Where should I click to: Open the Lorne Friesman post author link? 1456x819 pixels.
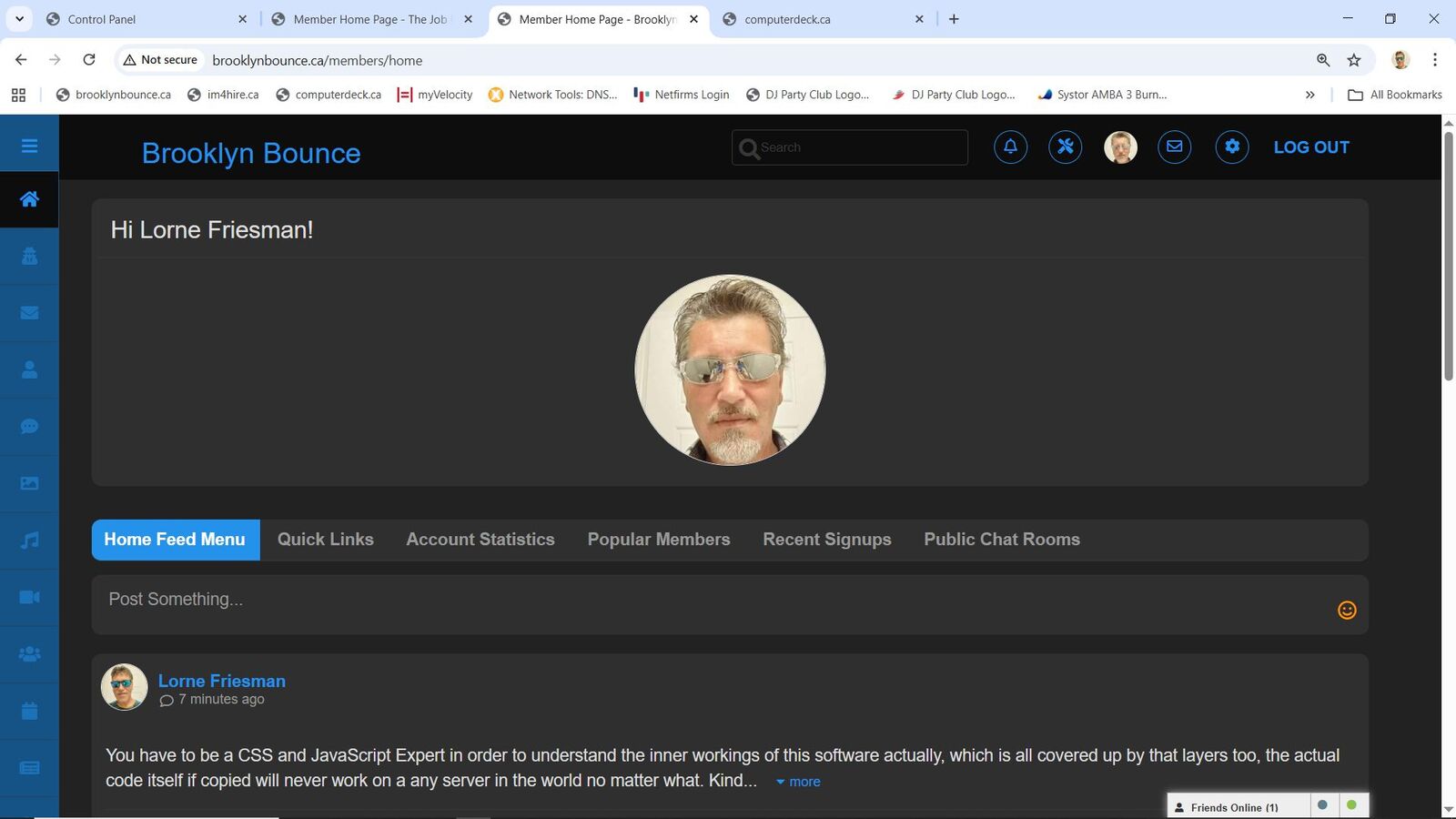pos(221,681)
